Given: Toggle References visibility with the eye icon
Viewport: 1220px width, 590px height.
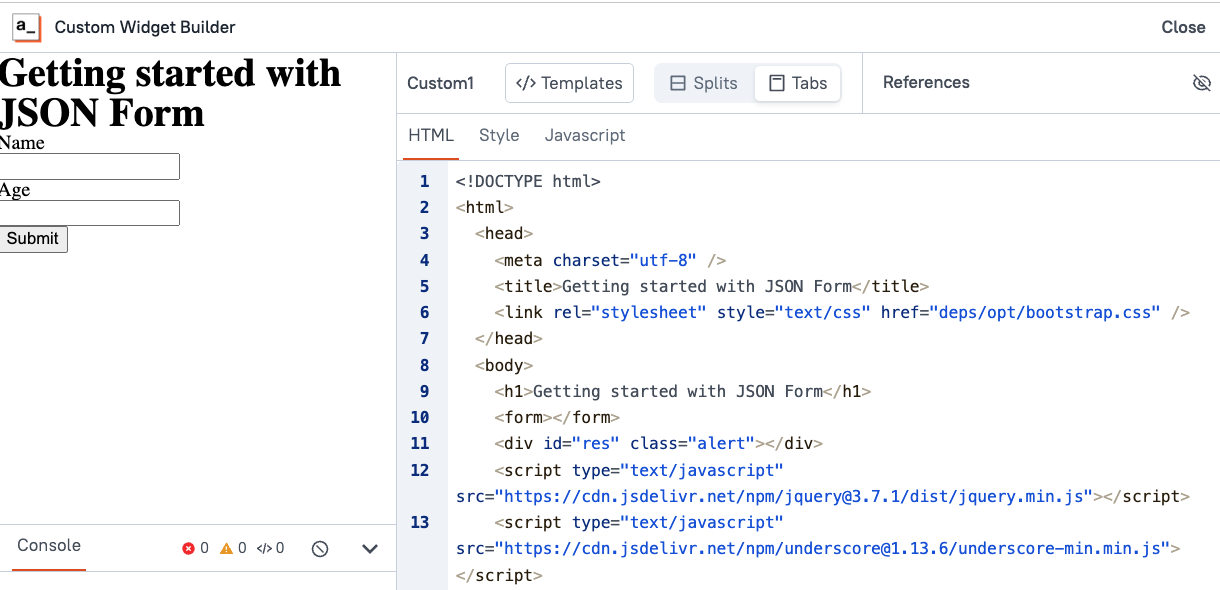Looking at the screenshot, I should [x=1201, y=83].
